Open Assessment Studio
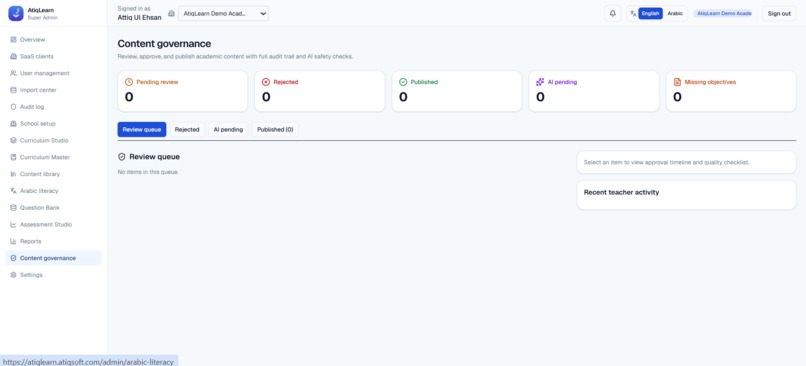This screenshot has width=806, height=366. (53, 224)
